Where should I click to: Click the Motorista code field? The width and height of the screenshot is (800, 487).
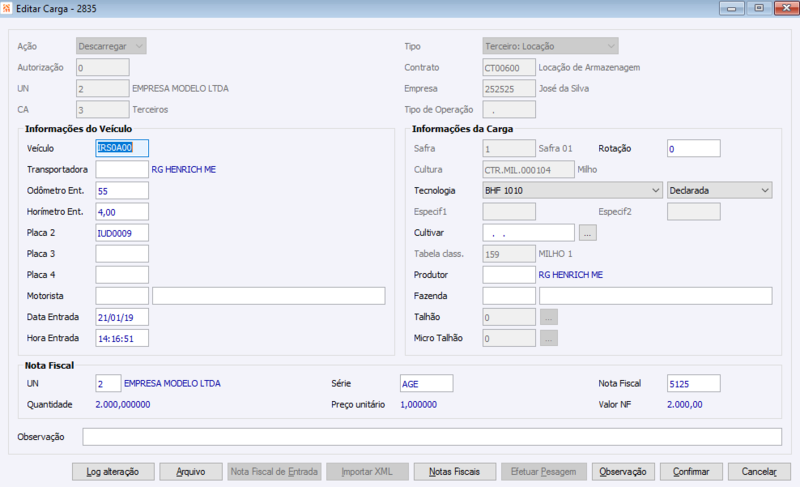(122, 296)
